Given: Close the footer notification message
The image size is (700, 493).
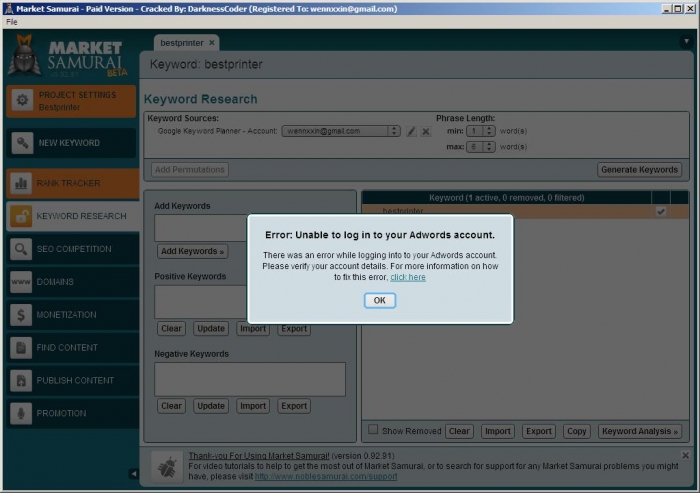Looking at the screenshot, I should [x=685, y=455].
